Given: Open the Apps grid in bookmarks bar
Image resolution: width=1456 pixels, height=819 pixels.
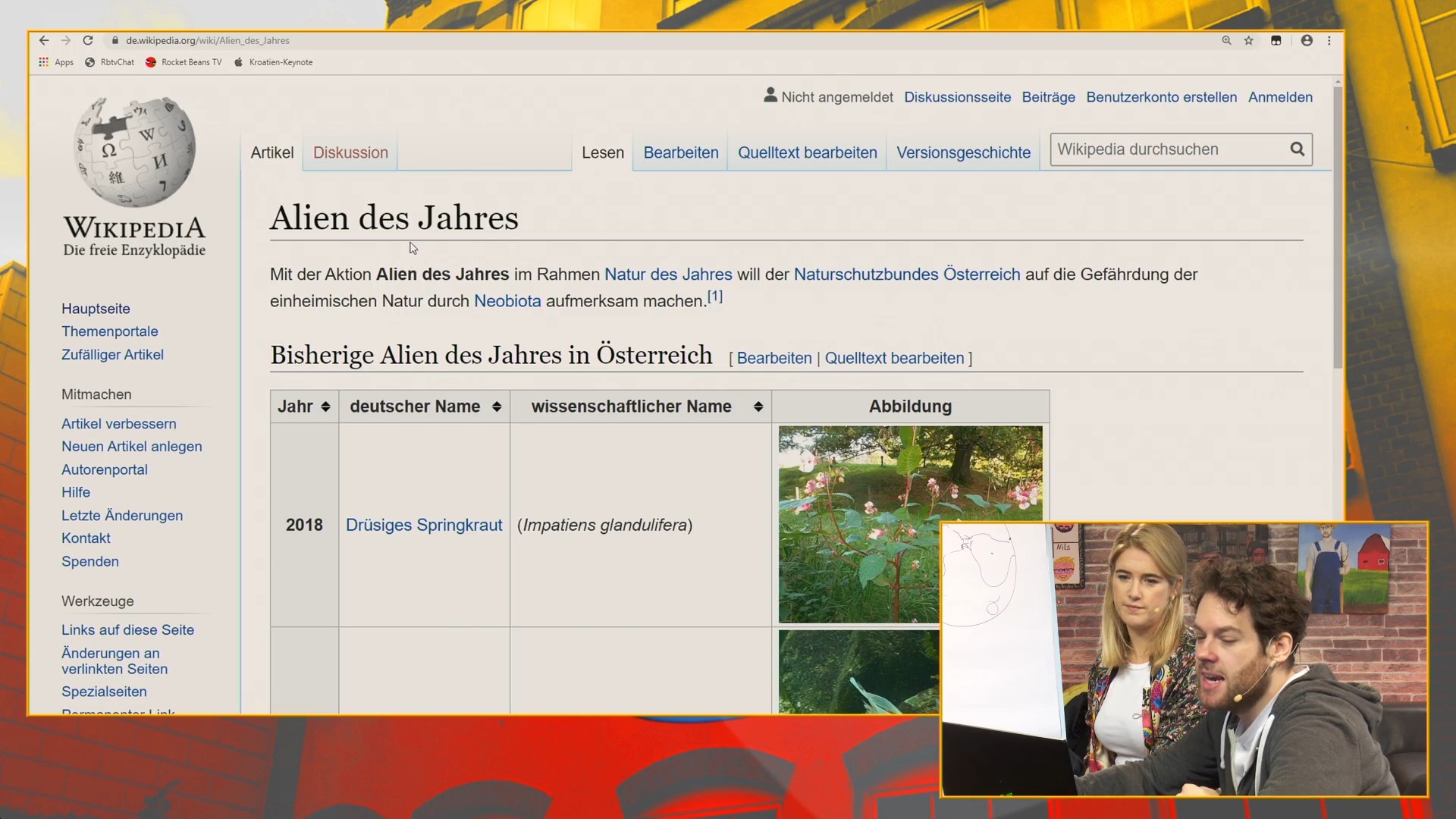Looking at the screenshot, I should pos(44,62).
